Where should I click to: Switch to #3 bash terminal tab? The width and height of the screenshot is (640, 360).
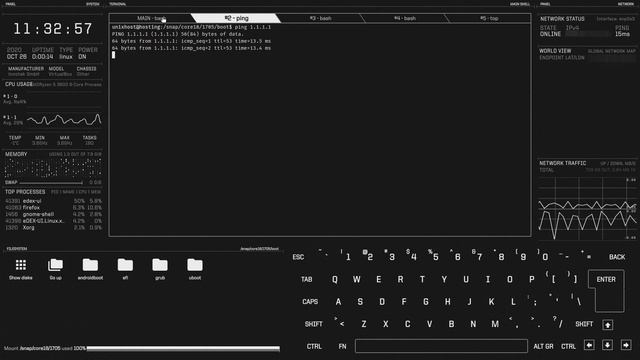pyautogui.click(x=320, y=18)
